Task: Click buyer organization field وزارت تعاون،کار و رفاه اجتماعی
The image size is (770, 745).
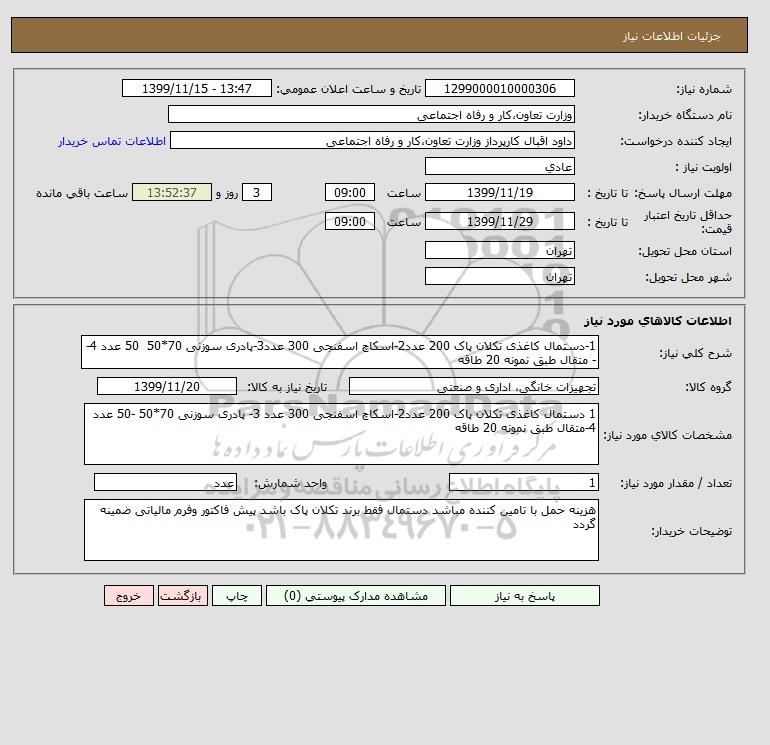Action: pyautogui.click(x=371, y=114)
